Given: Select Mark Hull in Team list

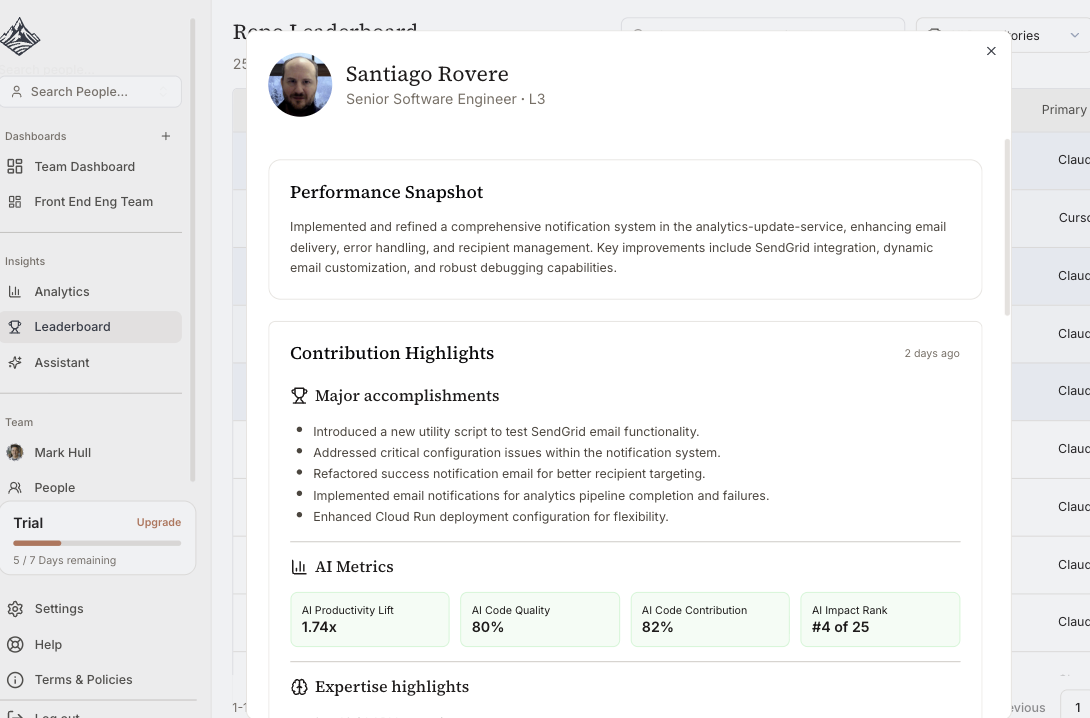Looking at the screenshot, I should (62, 453).
